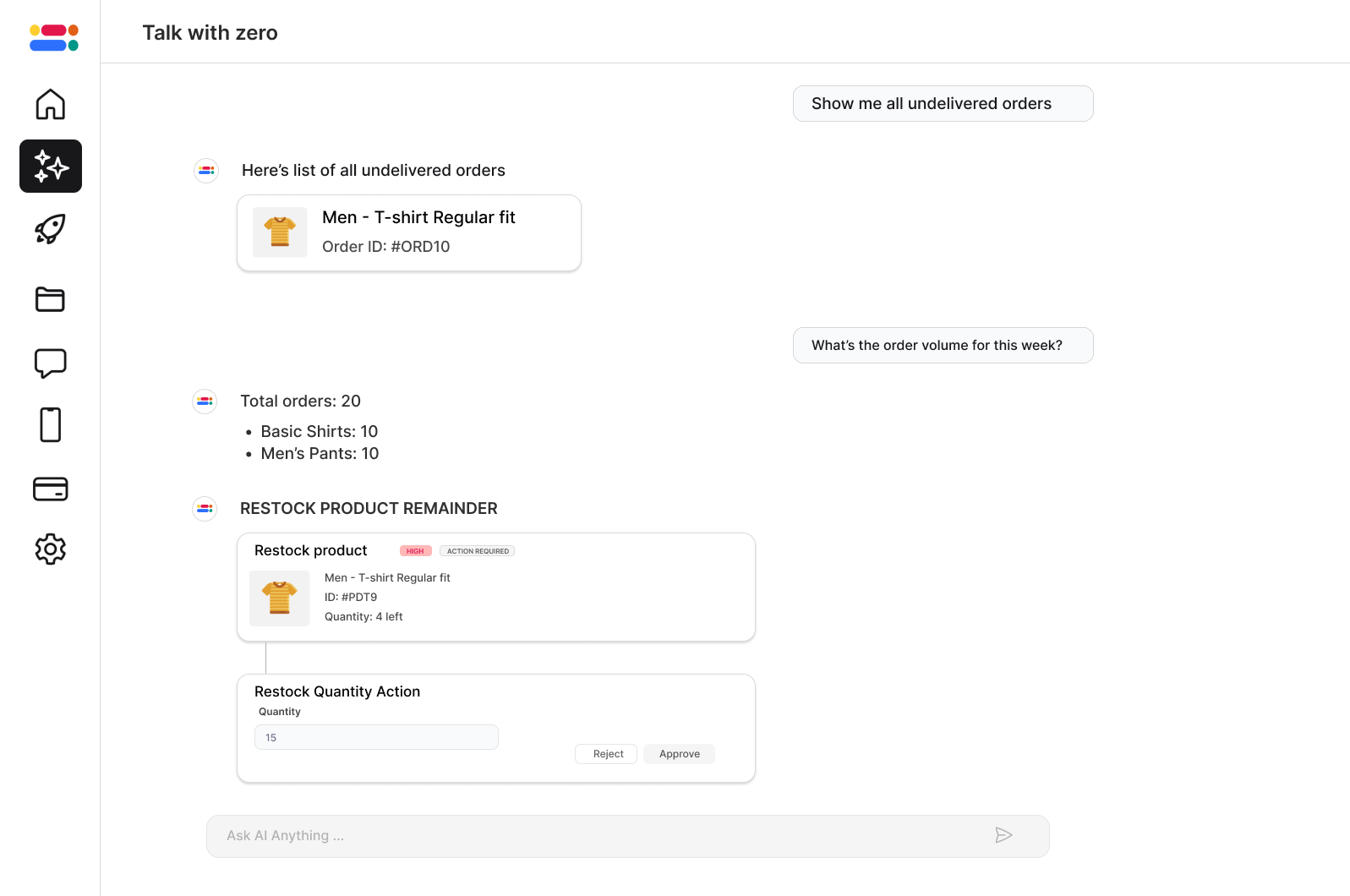Click the T-shirt thumbnail in order card
1350x896 pixels.
[280, 232]
